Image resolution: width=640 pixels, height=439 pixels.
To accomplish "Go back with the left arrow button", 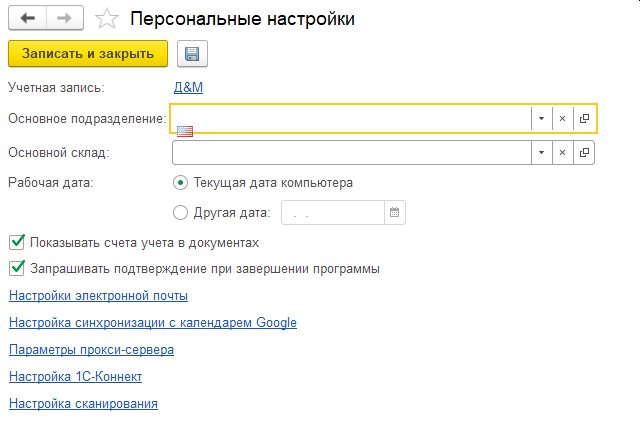I will point(27,18).
